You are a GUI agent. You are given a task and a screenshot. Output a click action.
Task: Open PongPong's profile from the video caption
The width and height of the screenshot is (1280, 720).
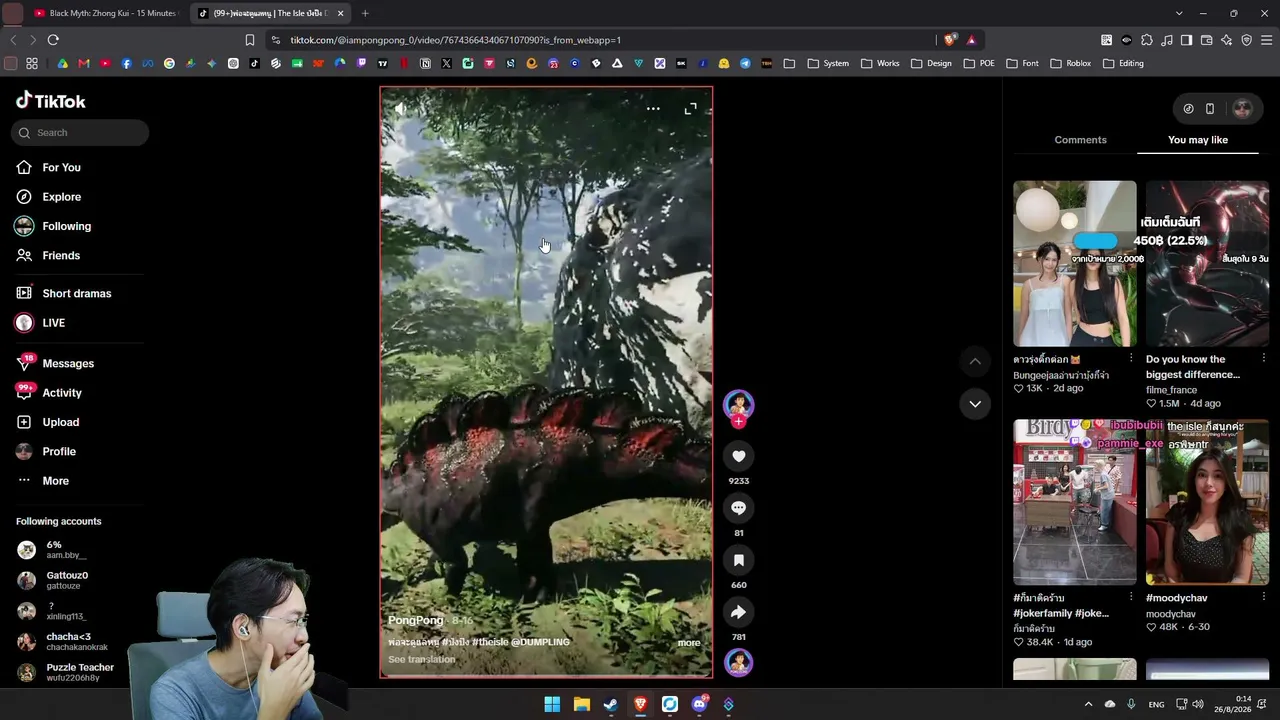click(x=415, y=621)
